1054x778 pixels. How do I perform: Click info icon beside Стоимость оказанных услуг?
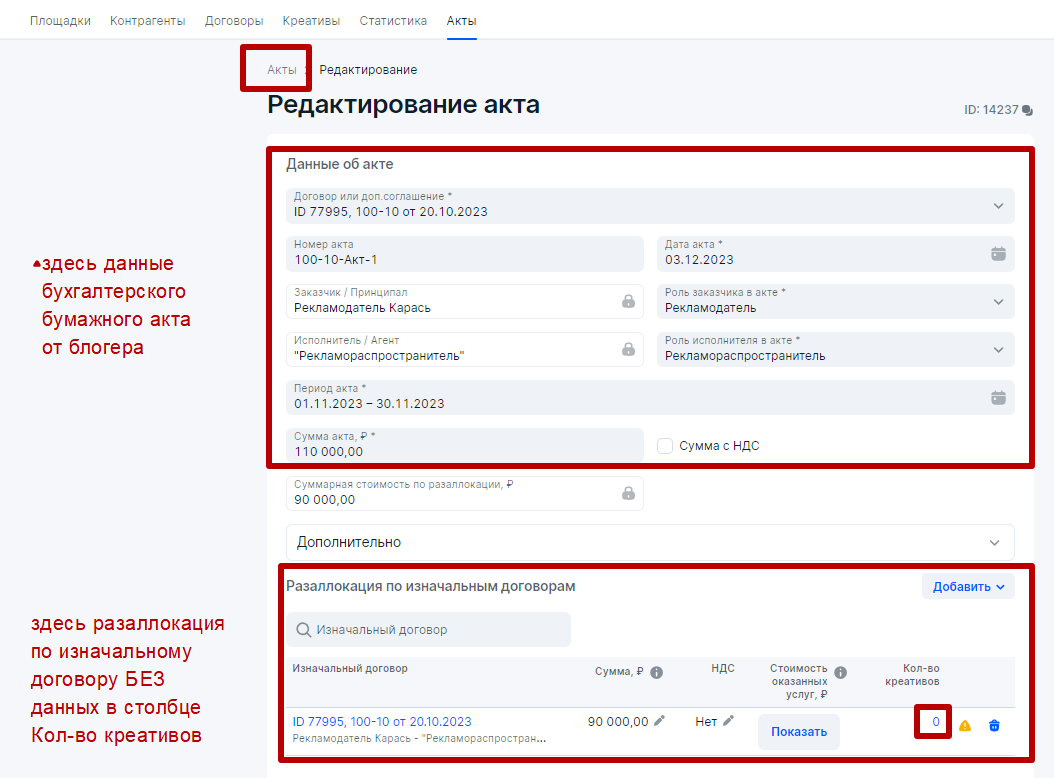click(840, 673)
